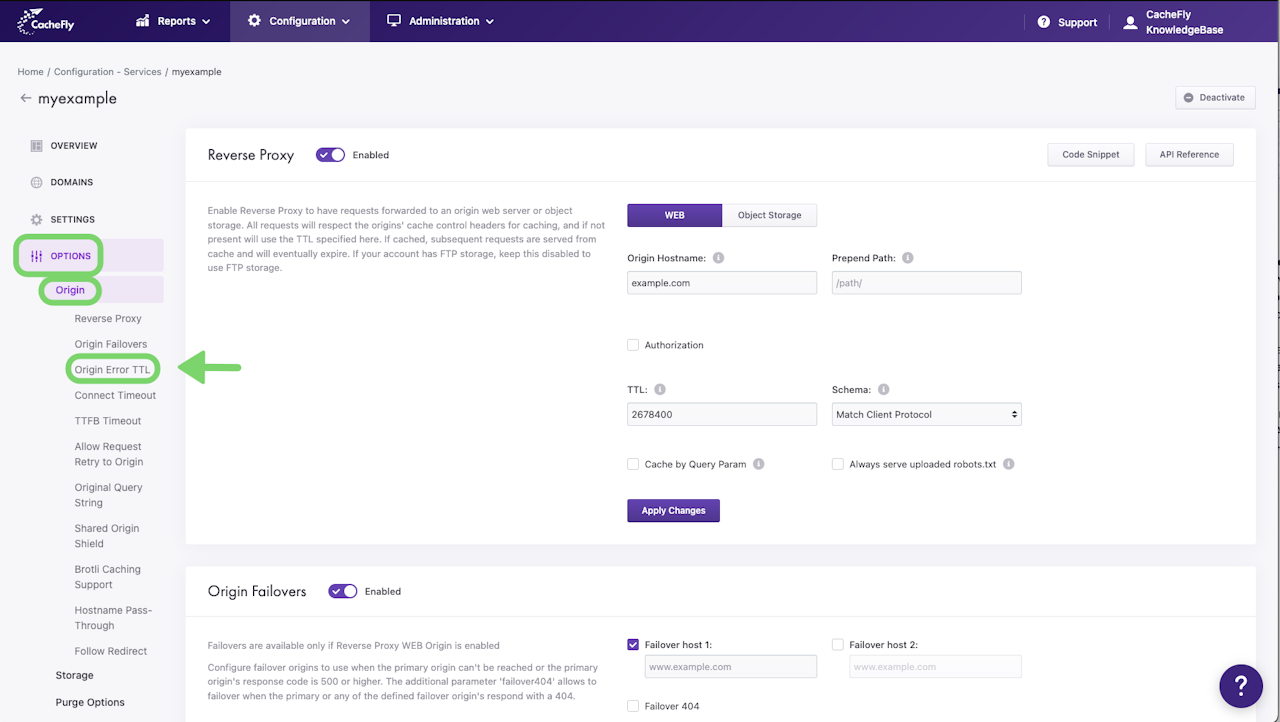Select TTFB Timeout in sidebar
The height and width of the screenshot is (722, 1280).
pyautogui.click(x=108, y=421)
